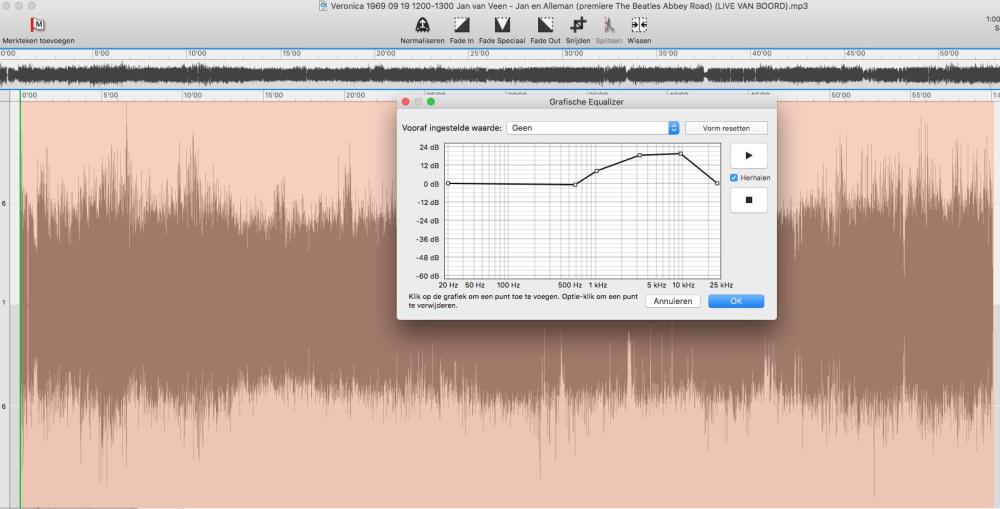Click the file icon in the window title

(x=323, y=6)
